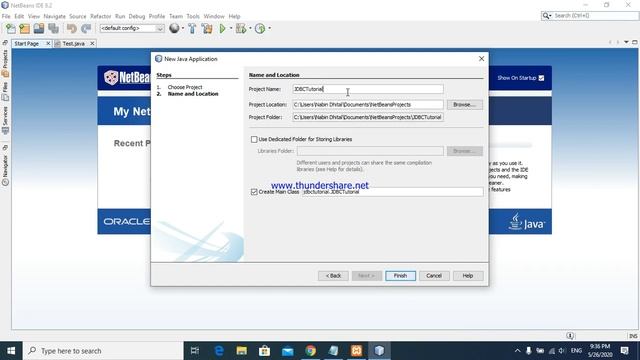This screenshot has width=640, height=360.
Task: Click the Debug Project icon
Action: (x=241, y=28)
